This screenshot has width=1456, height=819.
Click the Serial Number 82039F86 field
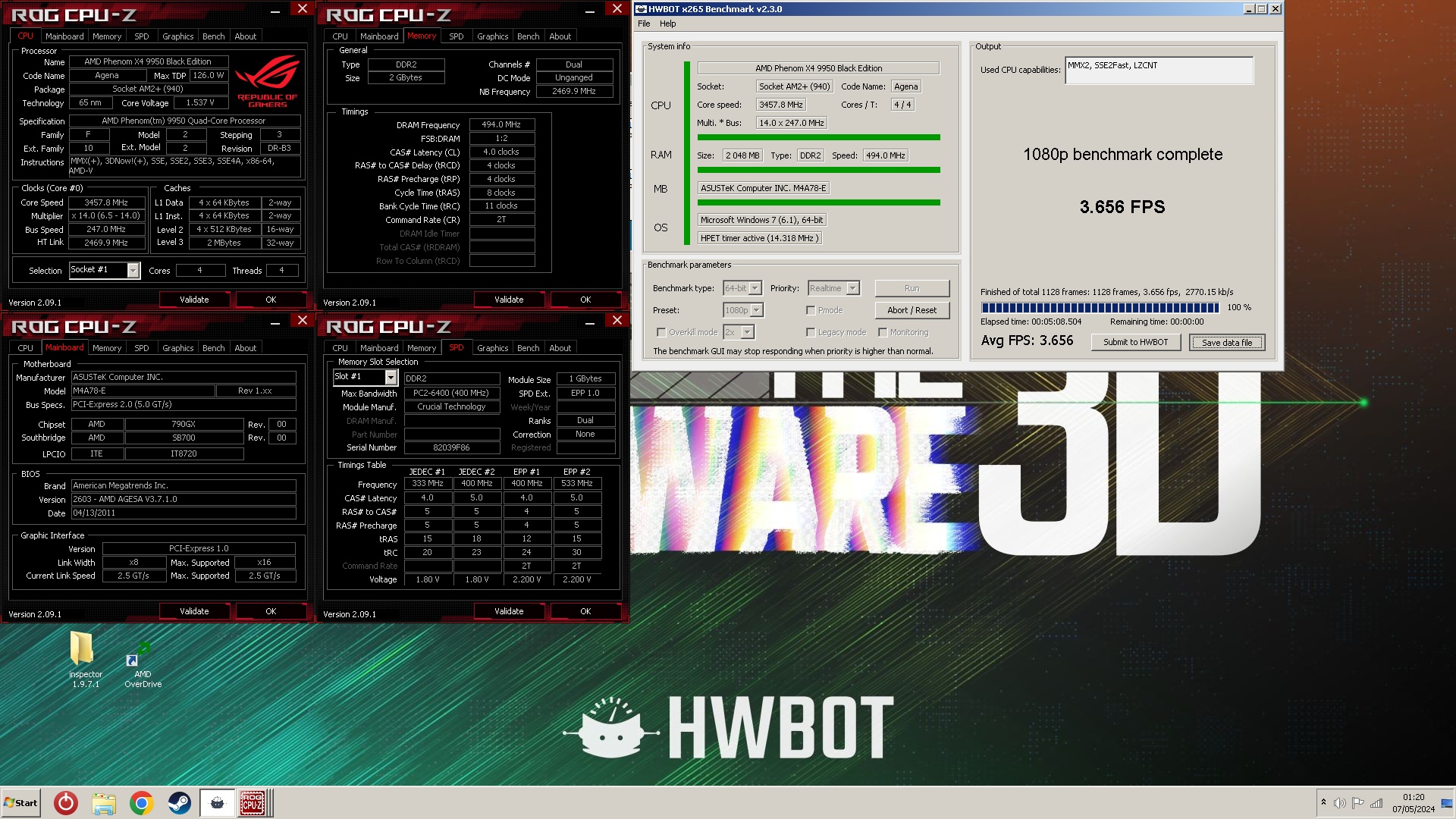tap(451, 447)
